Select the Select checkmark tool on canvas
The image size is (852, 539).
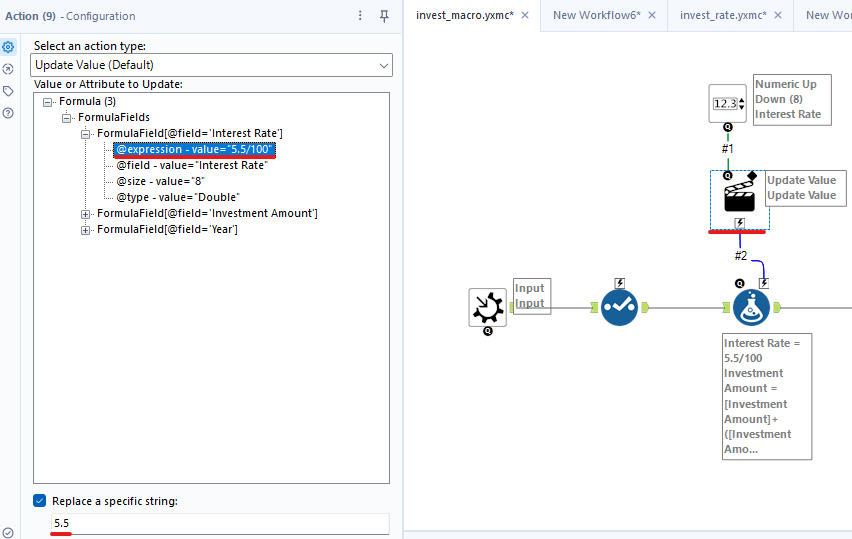point(619,308)
